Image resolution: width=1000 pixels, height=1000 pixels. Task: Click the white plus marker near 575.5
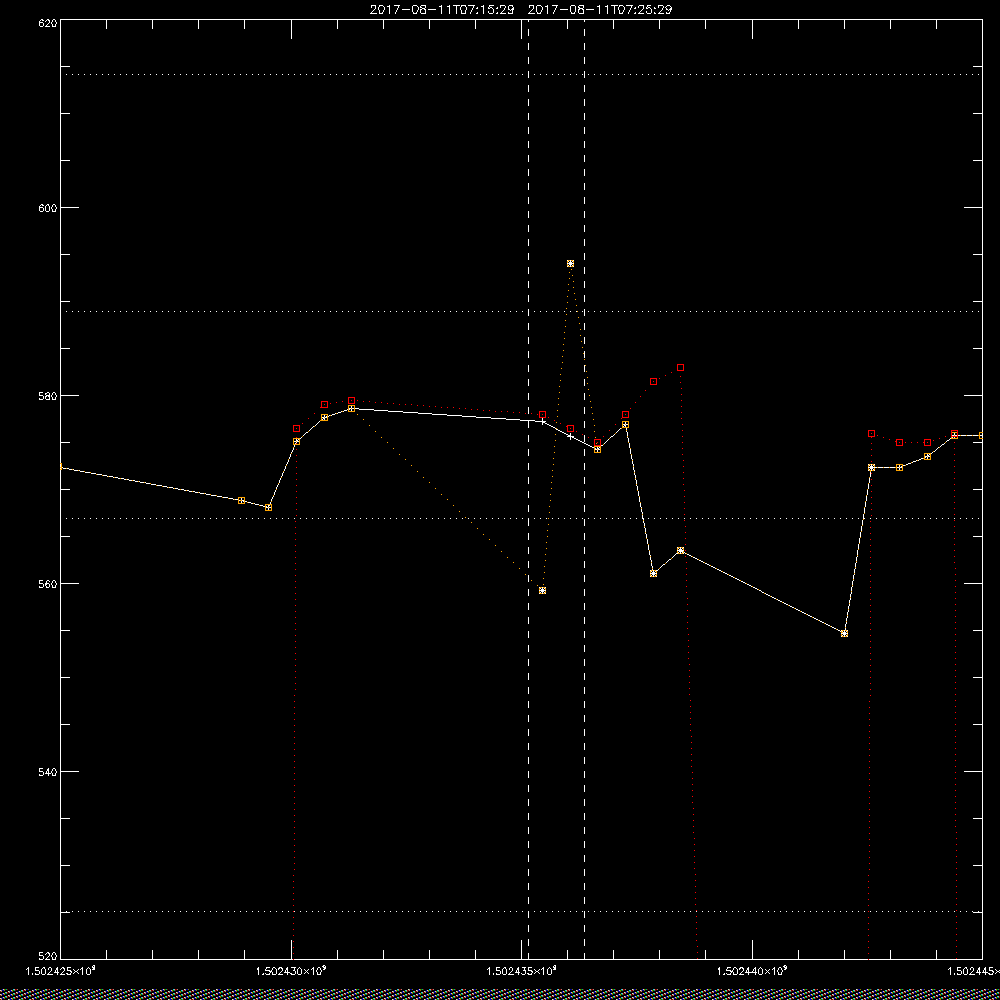(570, 436)
